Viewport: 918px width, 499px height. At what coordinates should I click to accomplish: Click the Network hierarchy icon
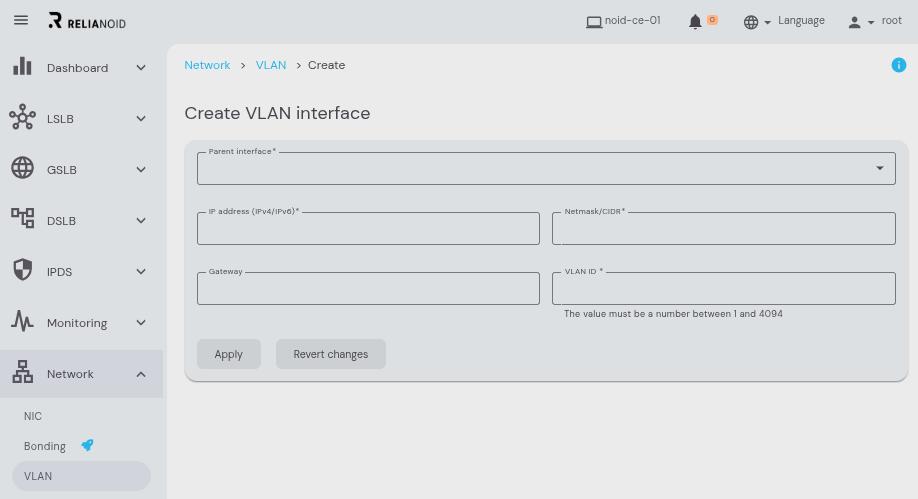click(22, 372)
